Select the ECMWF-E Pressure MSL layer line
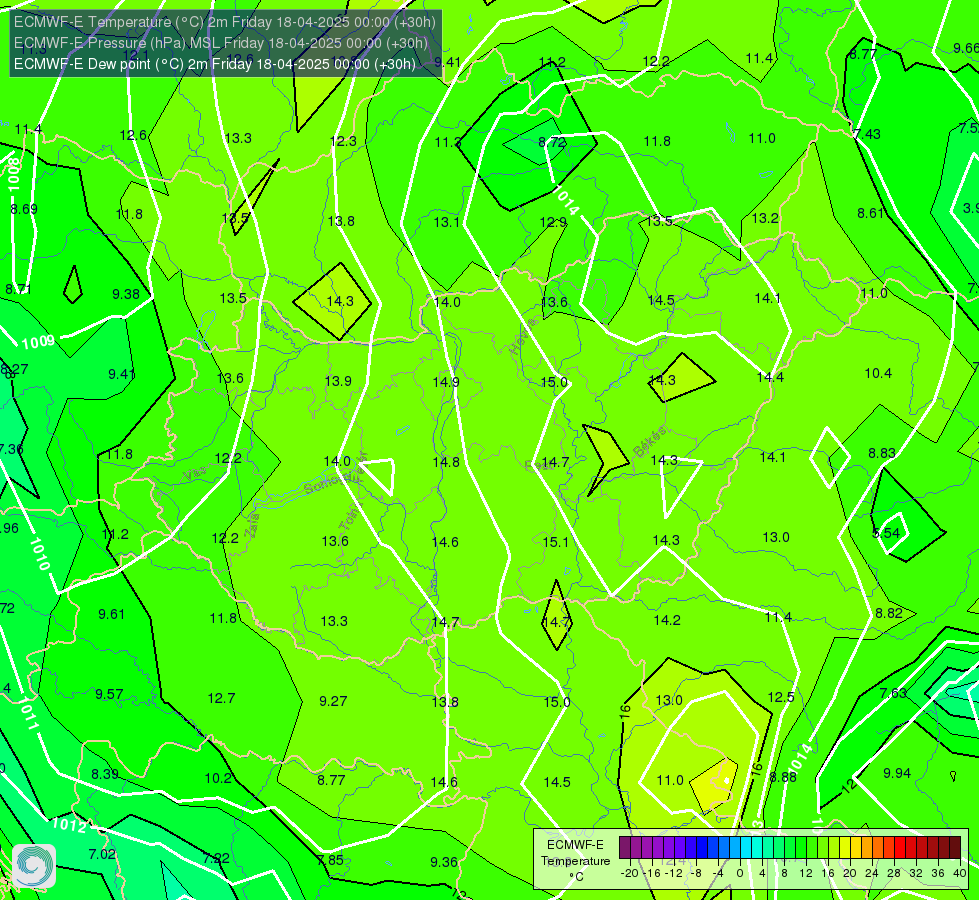979x900 pixels. click(220, 43)
